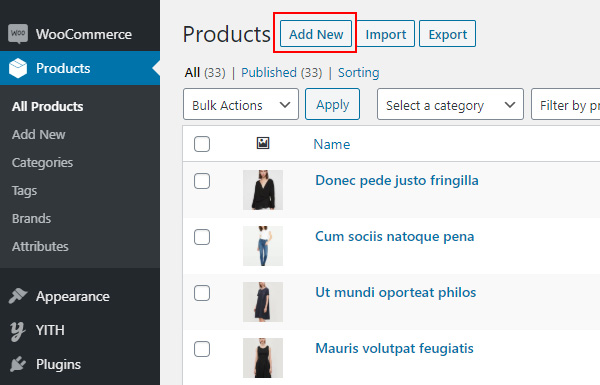Viewport: 600px width, 385px height.
Task: Open Appearance menu in sidebar
Action: click(x=80, y=296)
